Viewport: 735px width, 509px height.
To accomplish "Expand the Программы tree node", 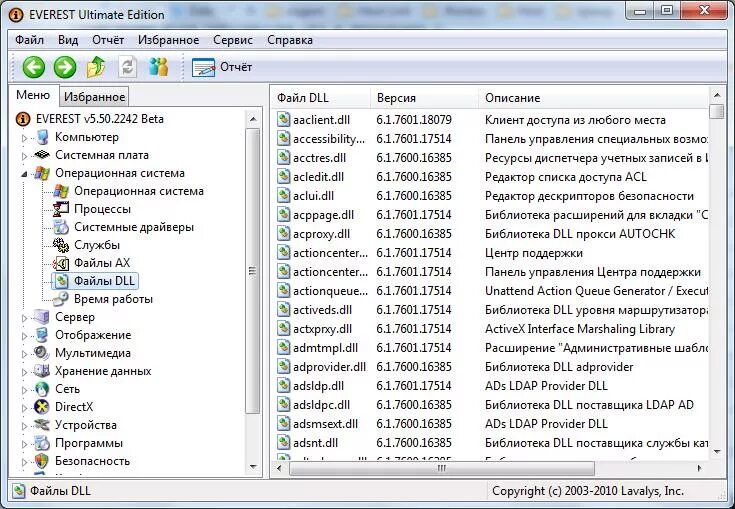I will click(25, 443).
